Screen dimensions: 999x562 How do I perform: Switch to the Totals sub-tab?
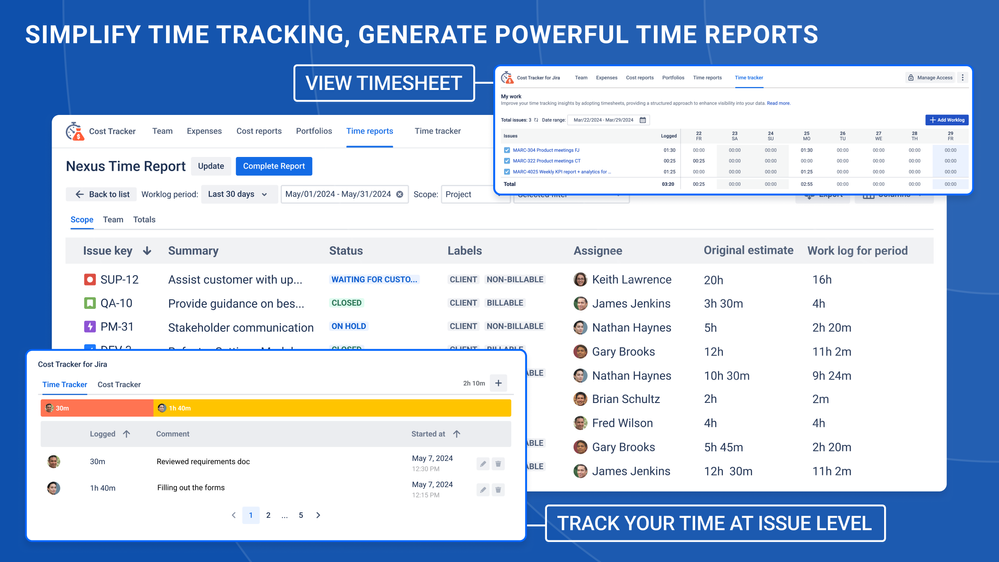tap(144, 220)
